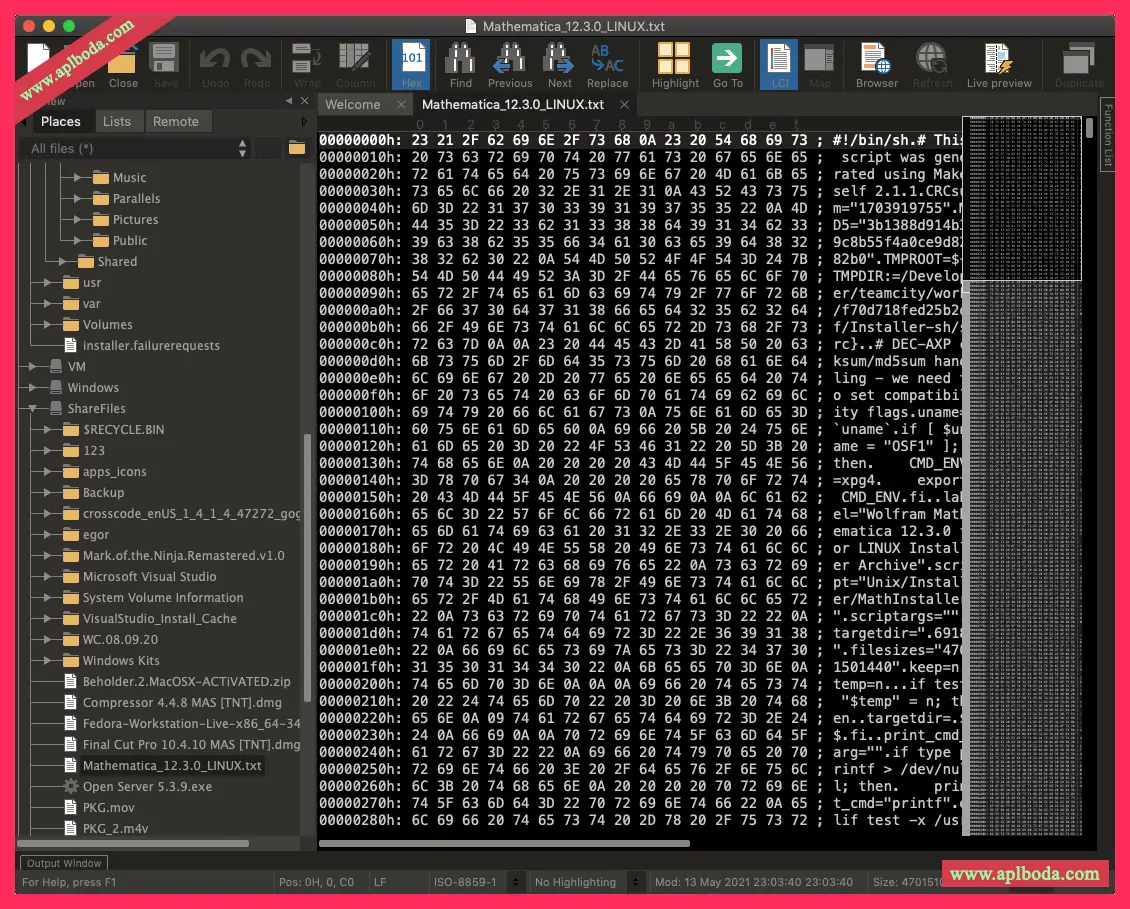Select Open Server 5.3.9.exe file
The width and height of the screenshot is (1130, 909).
point(147,786)
